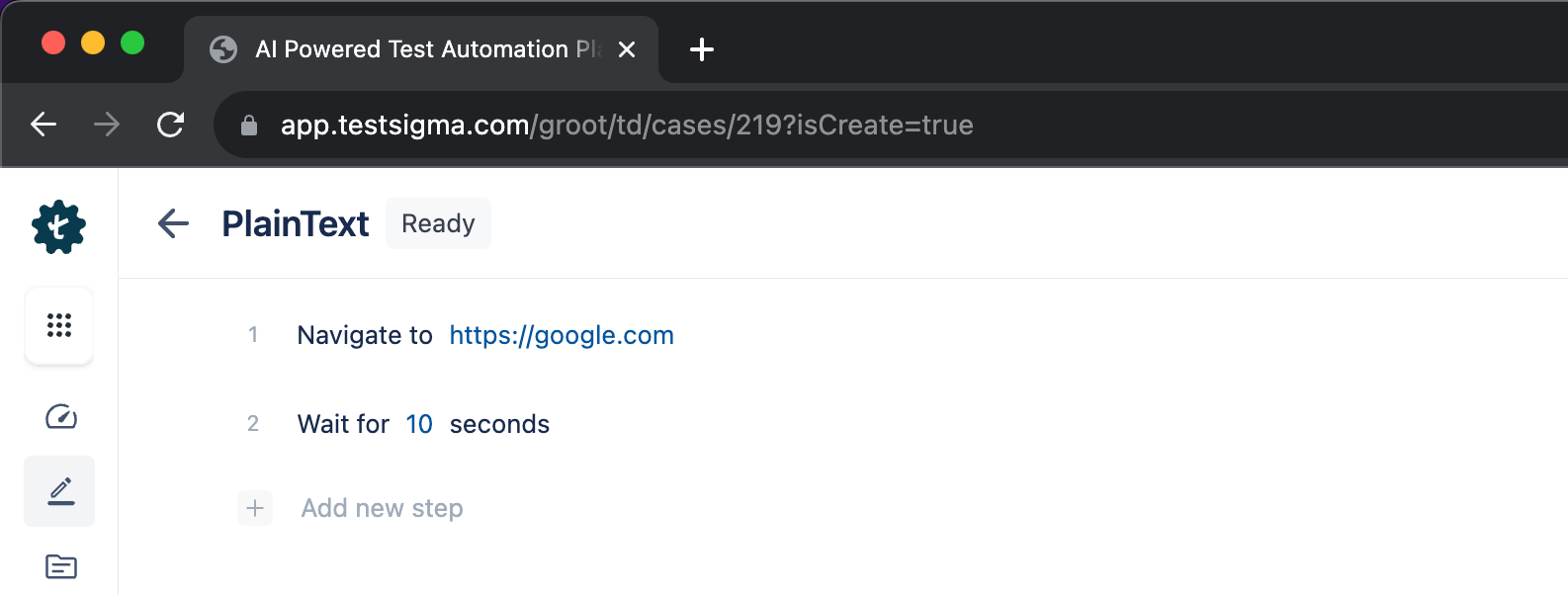Viewport: 1568px width, 595px height.
Task: Close the AI Powered Test Automation tab
Action: (627, 49)
